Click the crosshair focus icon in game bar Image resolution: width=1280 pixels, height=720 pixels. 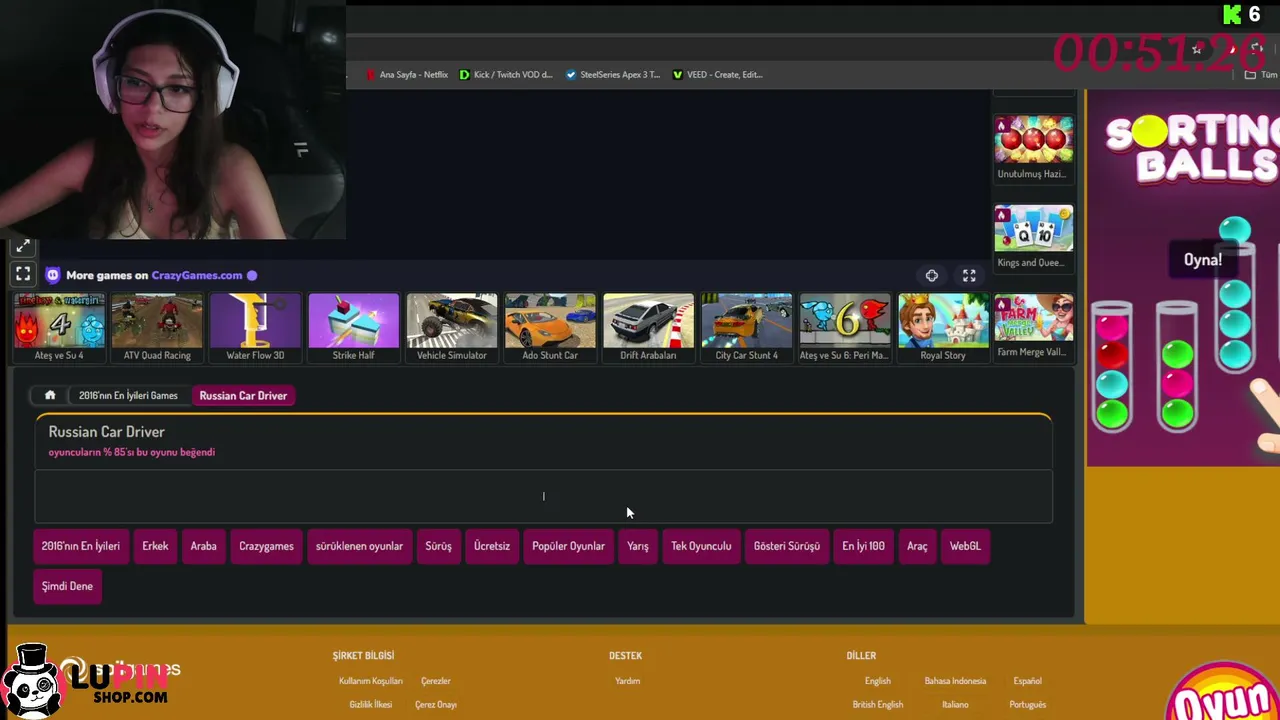(x=932, y=276)
